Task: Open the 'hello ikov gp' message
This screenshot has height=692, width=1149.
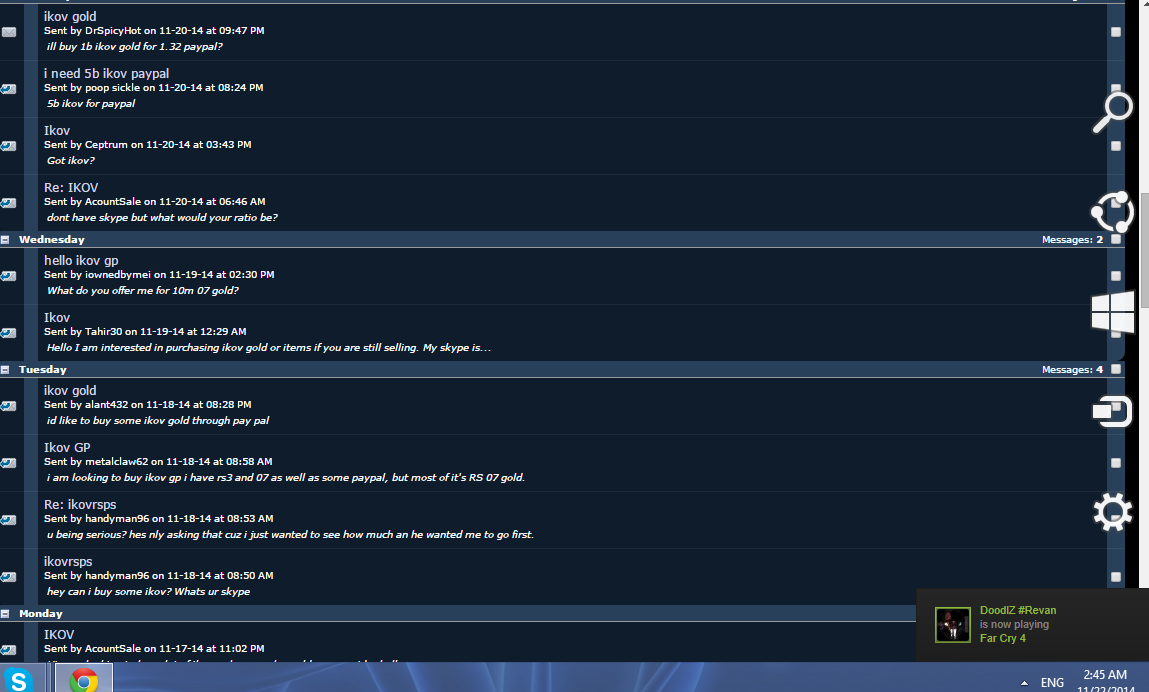Action: [81, 260]
